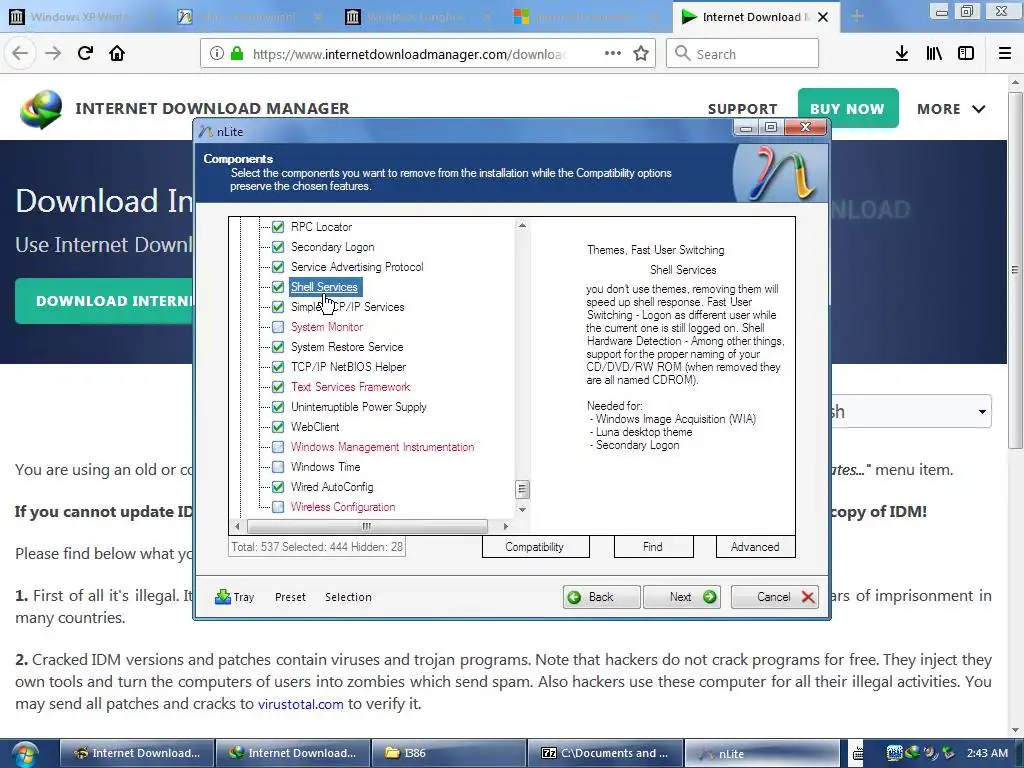Toggle TCP/IP NetBIOS Helper checkbox
The width and height of the screenshot is (1024, 768).
coord(278,367)
